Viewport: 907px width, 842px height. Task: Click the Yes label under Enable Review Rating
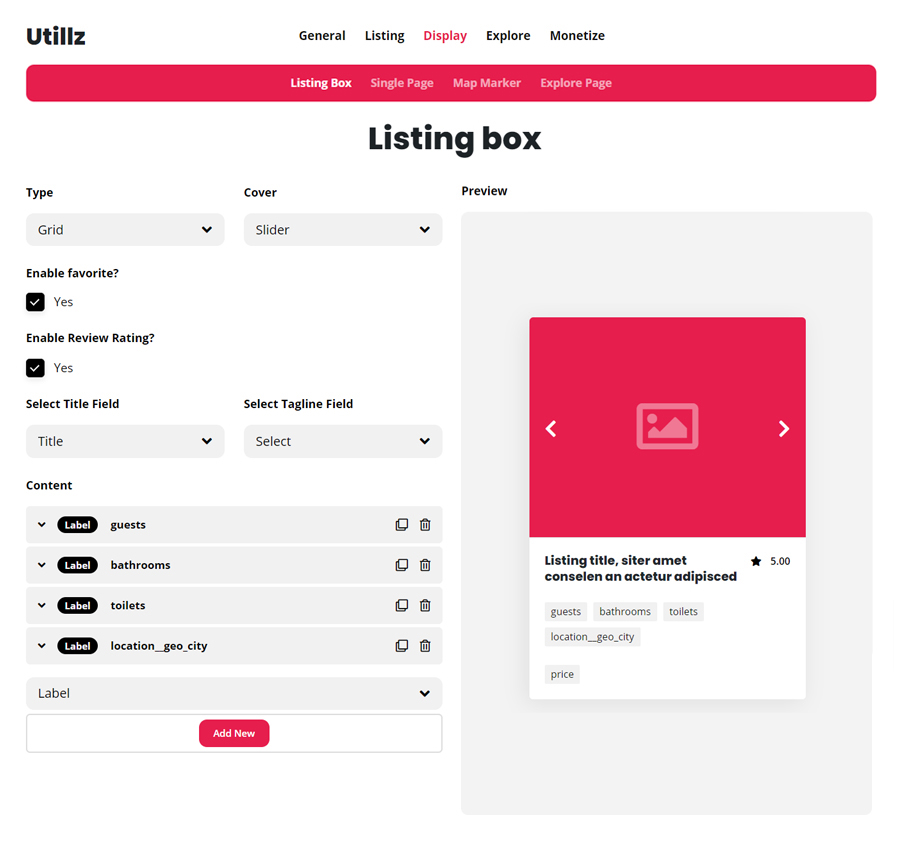tap(63, 368)
